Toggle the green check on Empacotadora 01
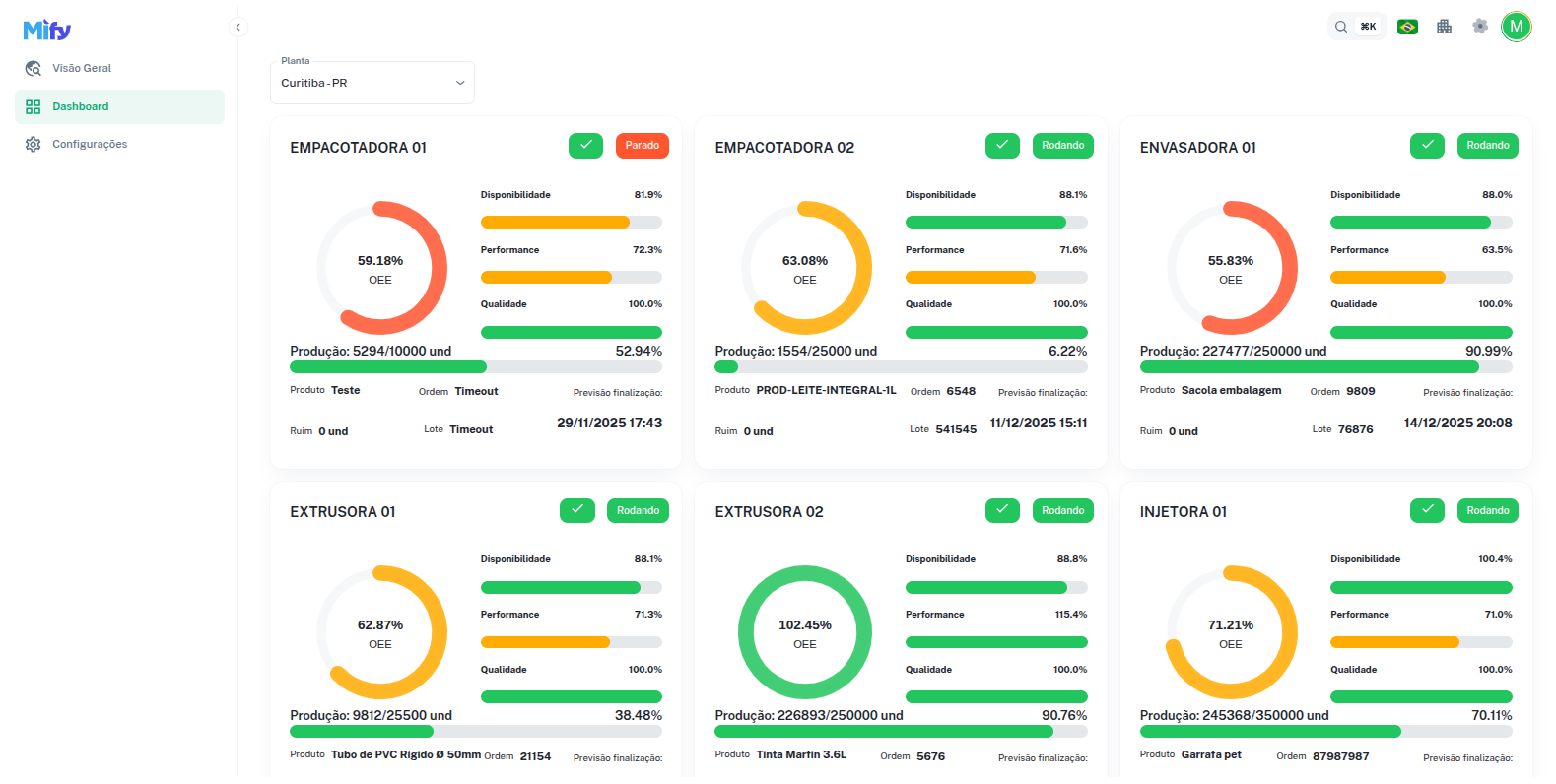 coord(585,146)
